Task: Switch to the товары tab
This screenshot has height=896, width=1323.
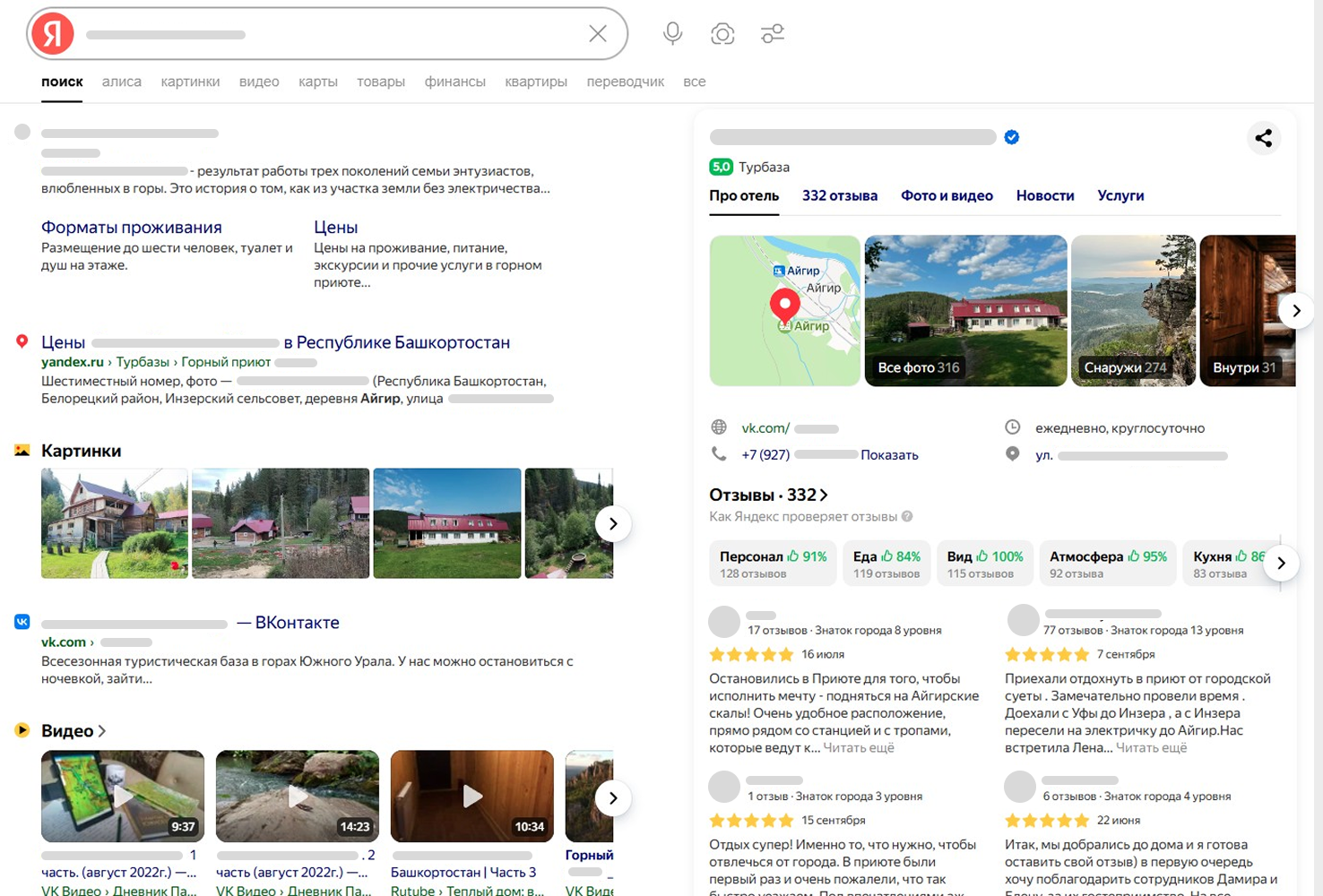Action: pyautogui.click(x=381, y=82)
